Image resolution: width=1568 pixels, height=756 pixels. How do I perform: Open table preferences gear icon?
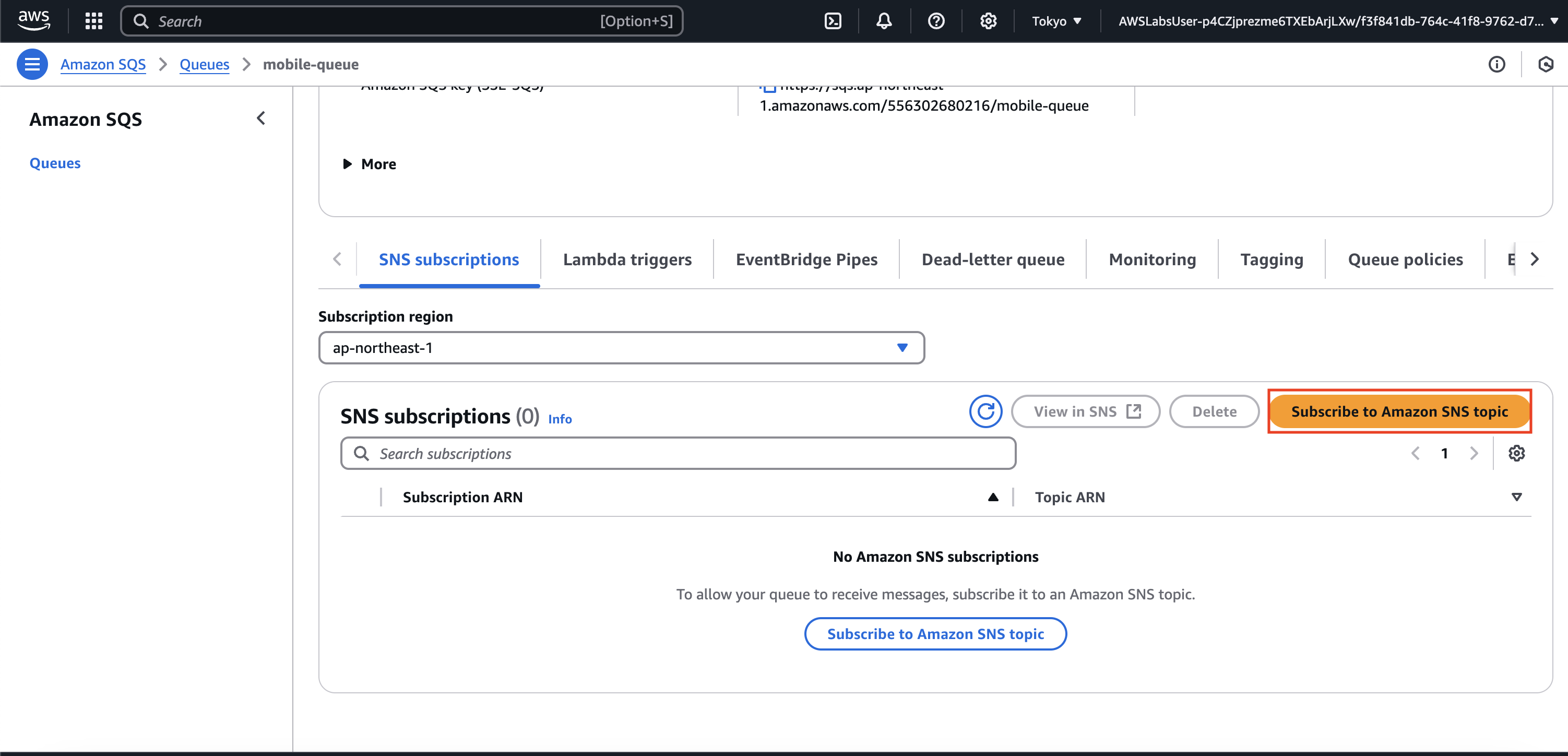(x=1516, y=454)
